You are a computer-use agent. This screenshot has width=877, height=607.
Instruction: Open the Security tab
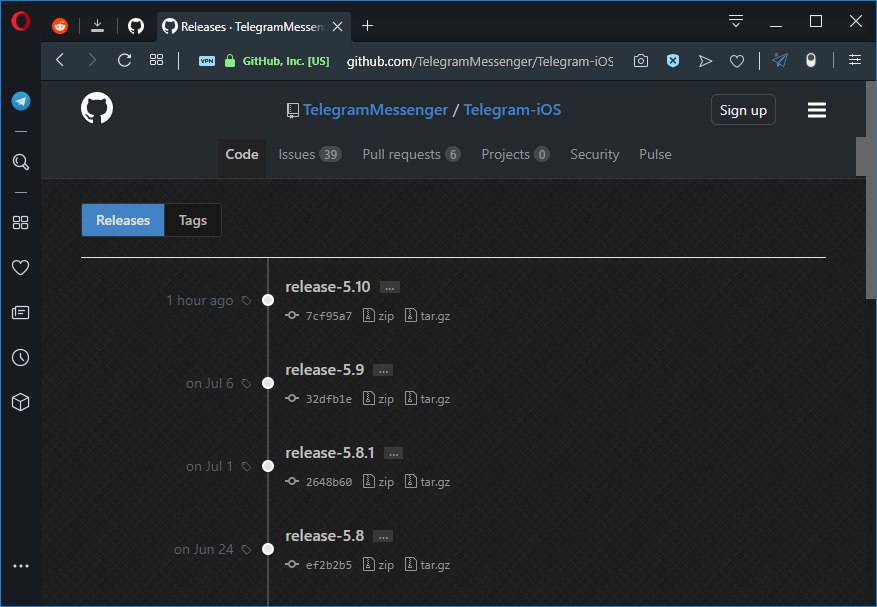(x=594, y=154)
